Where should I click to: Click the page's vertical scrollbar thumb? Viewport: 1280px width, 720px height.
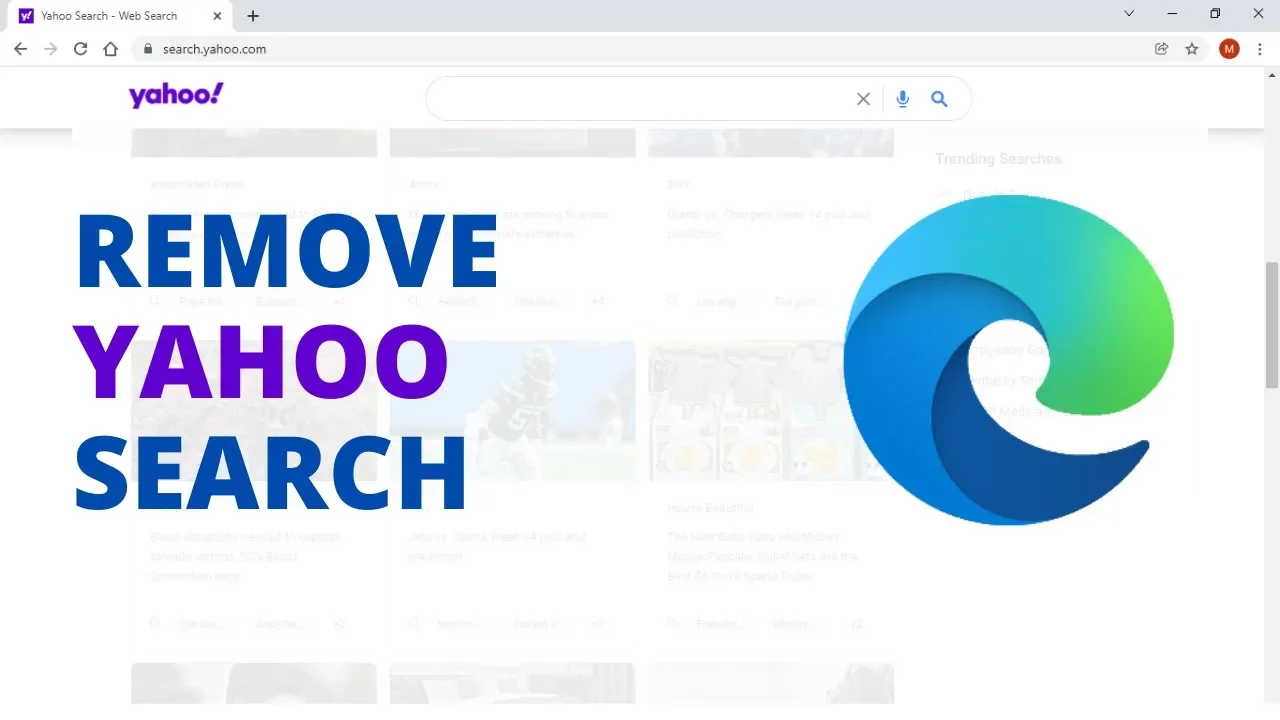tap(1272, 325)
